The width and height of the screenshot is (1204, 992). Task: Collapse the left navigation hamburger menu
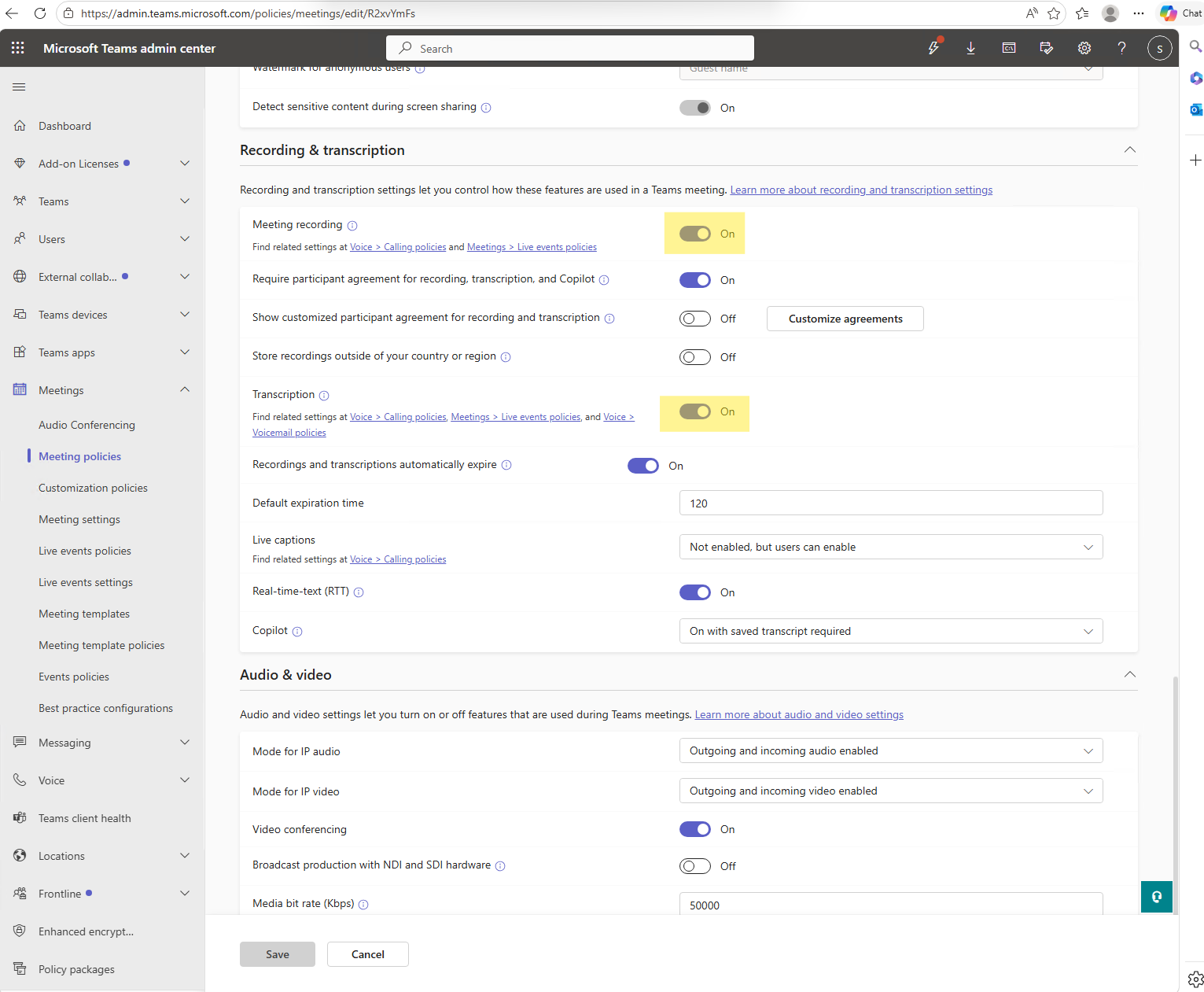click(20, 87)
